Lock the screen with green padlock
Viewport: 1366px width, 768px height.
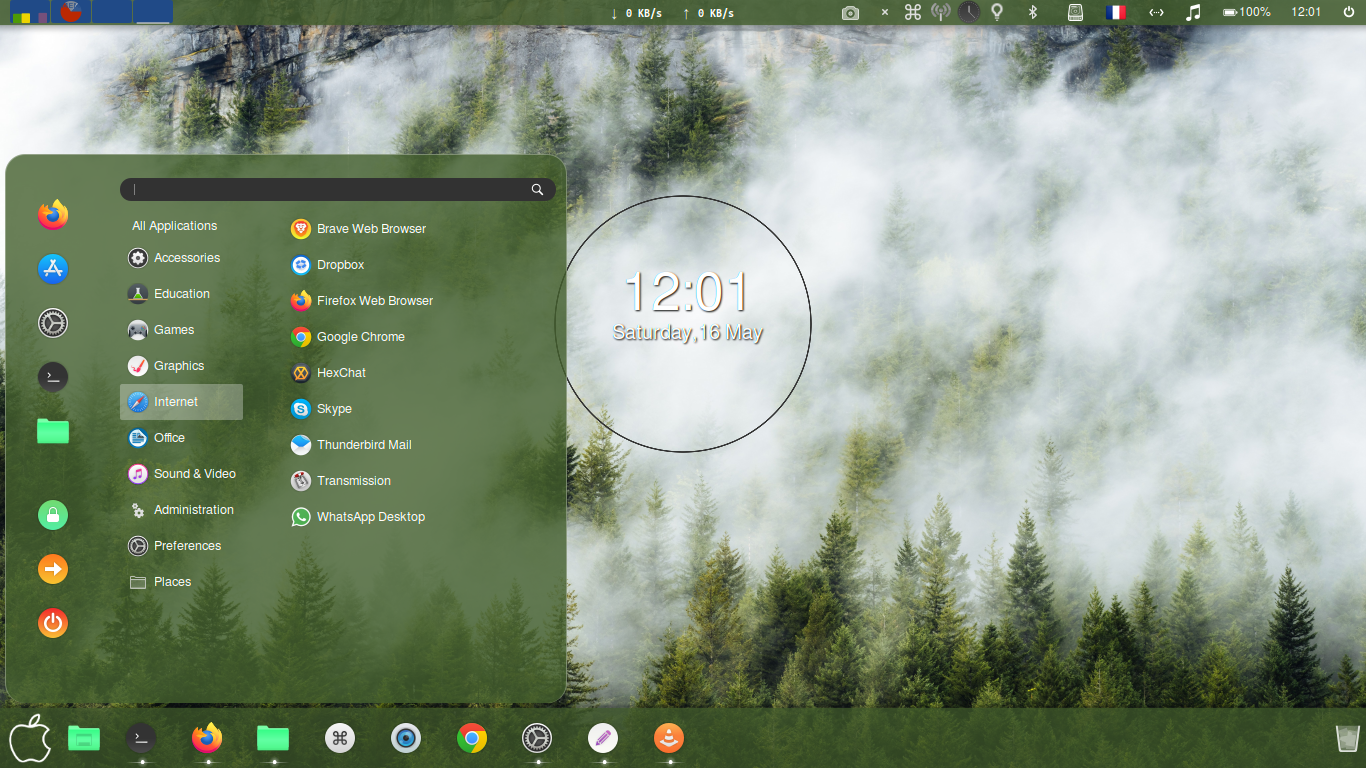[x=53, y=515]
